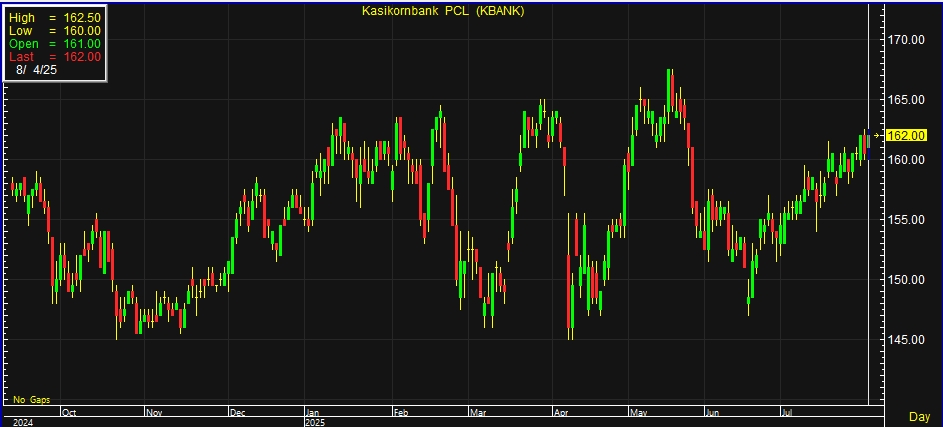Image resolution: width=943 pixels, height=427 pixels.
Task: Click the Jun label on the time axis
Action: pyautogui.click(x=713, y=413)
